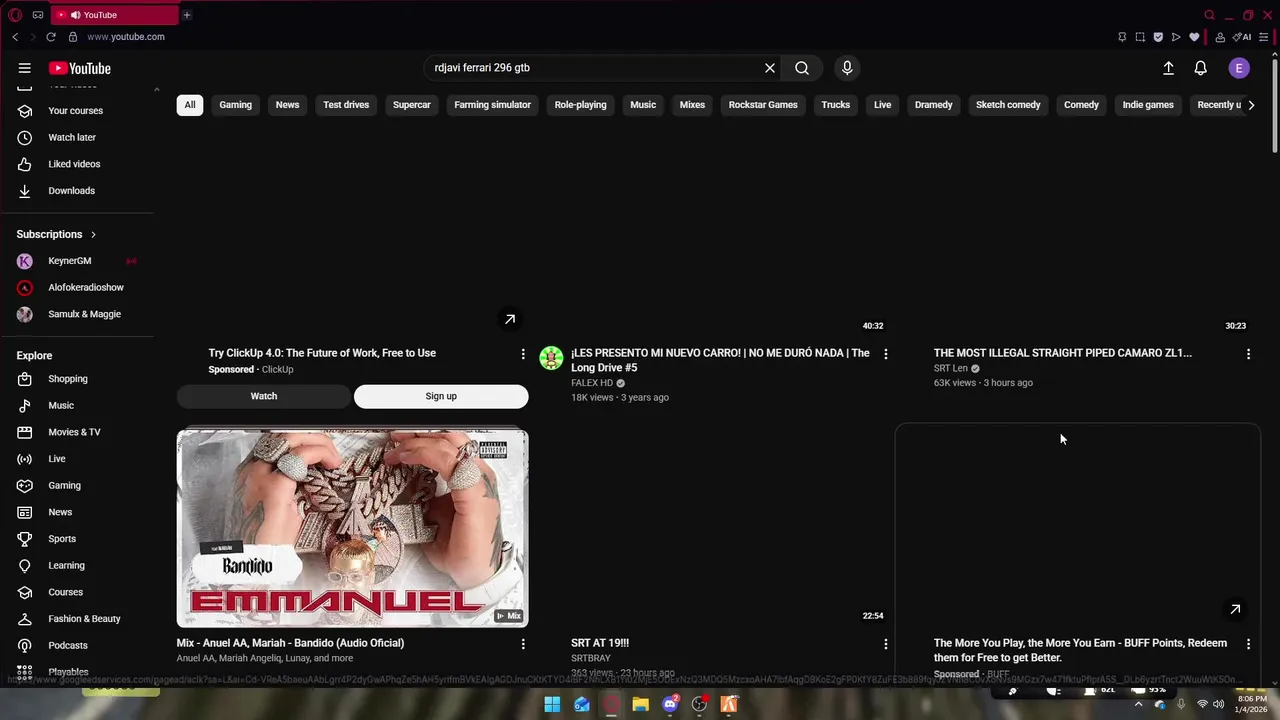This screenshot has height=720, width=1280.
Task: Select the Rockstar Games filter chip
Action: (x=763, y=105)
